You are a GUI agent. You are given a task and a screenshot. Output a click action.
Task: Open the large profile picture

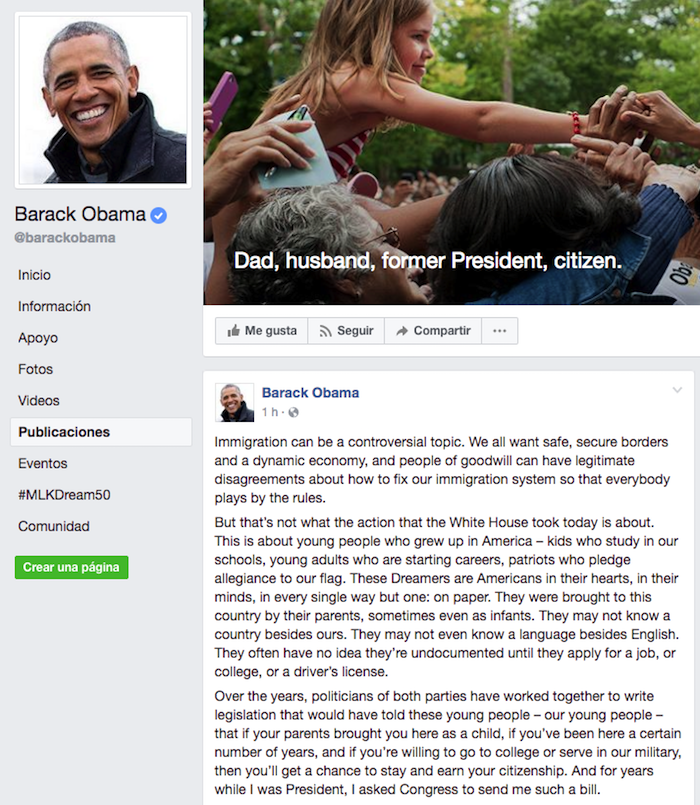coord(103,100)
